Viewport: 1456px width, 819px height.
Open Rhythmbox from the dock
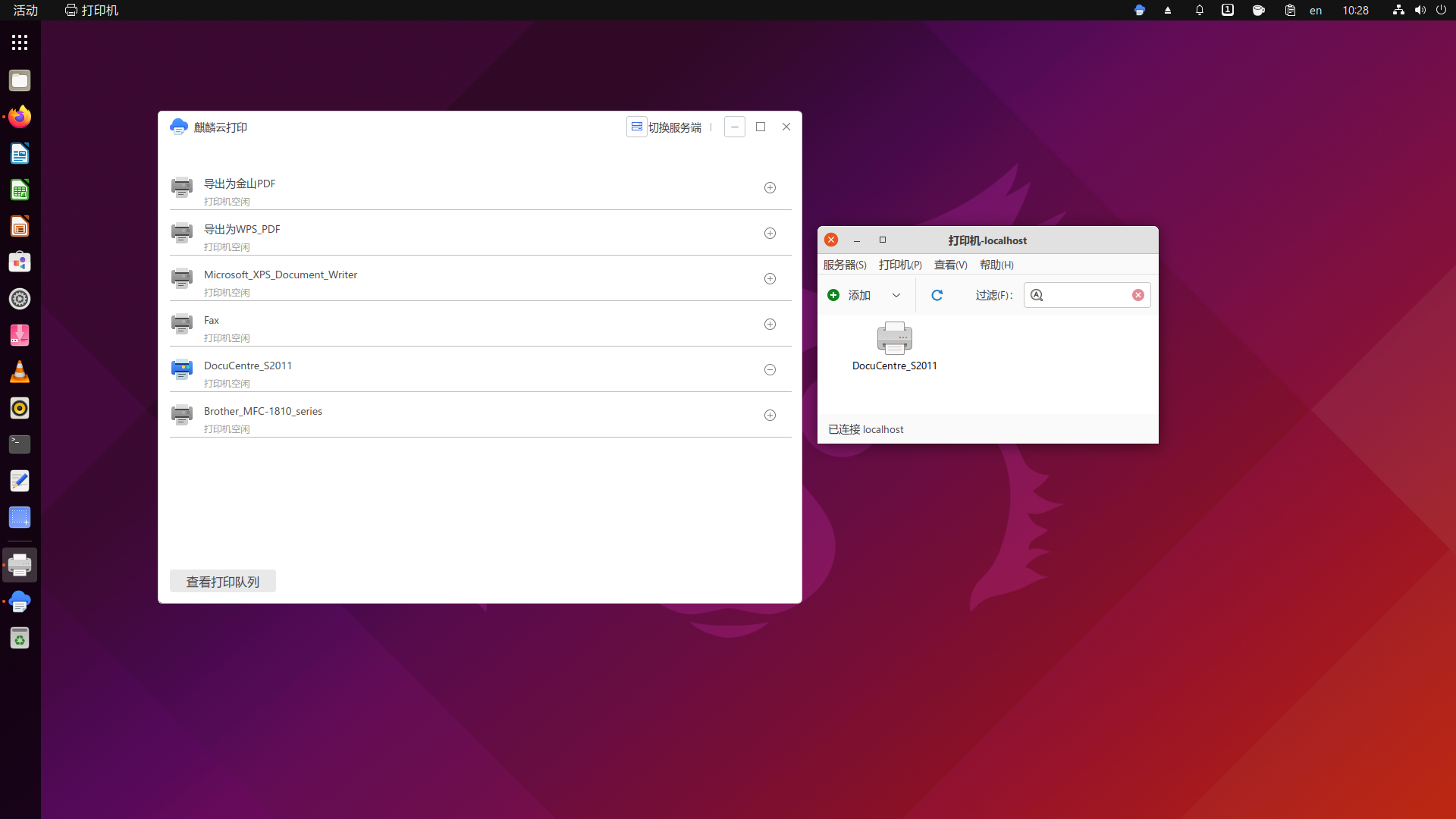[20, 408]
